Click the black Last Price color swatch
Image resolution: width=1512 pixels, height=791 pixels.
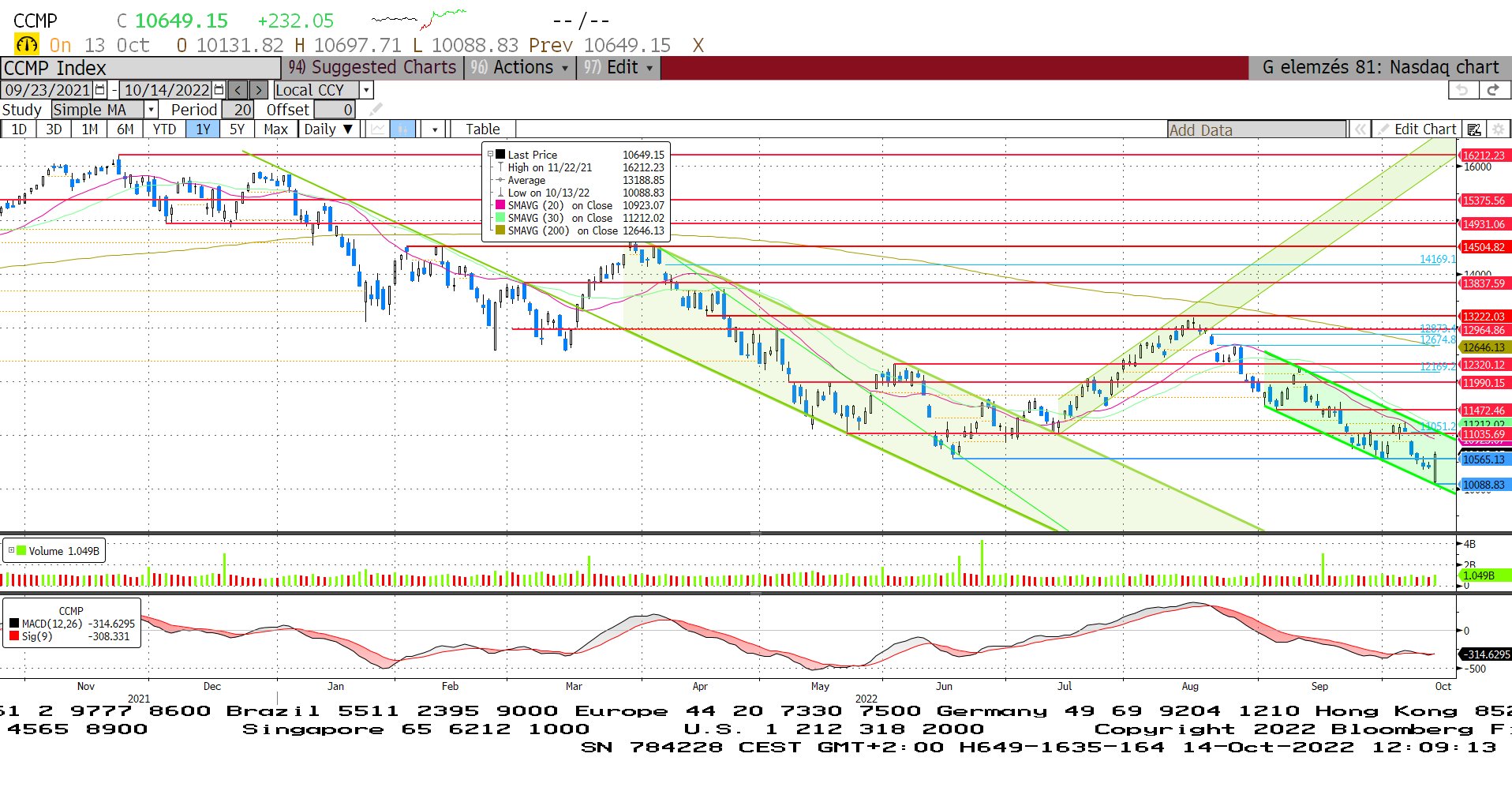(500, 155)
